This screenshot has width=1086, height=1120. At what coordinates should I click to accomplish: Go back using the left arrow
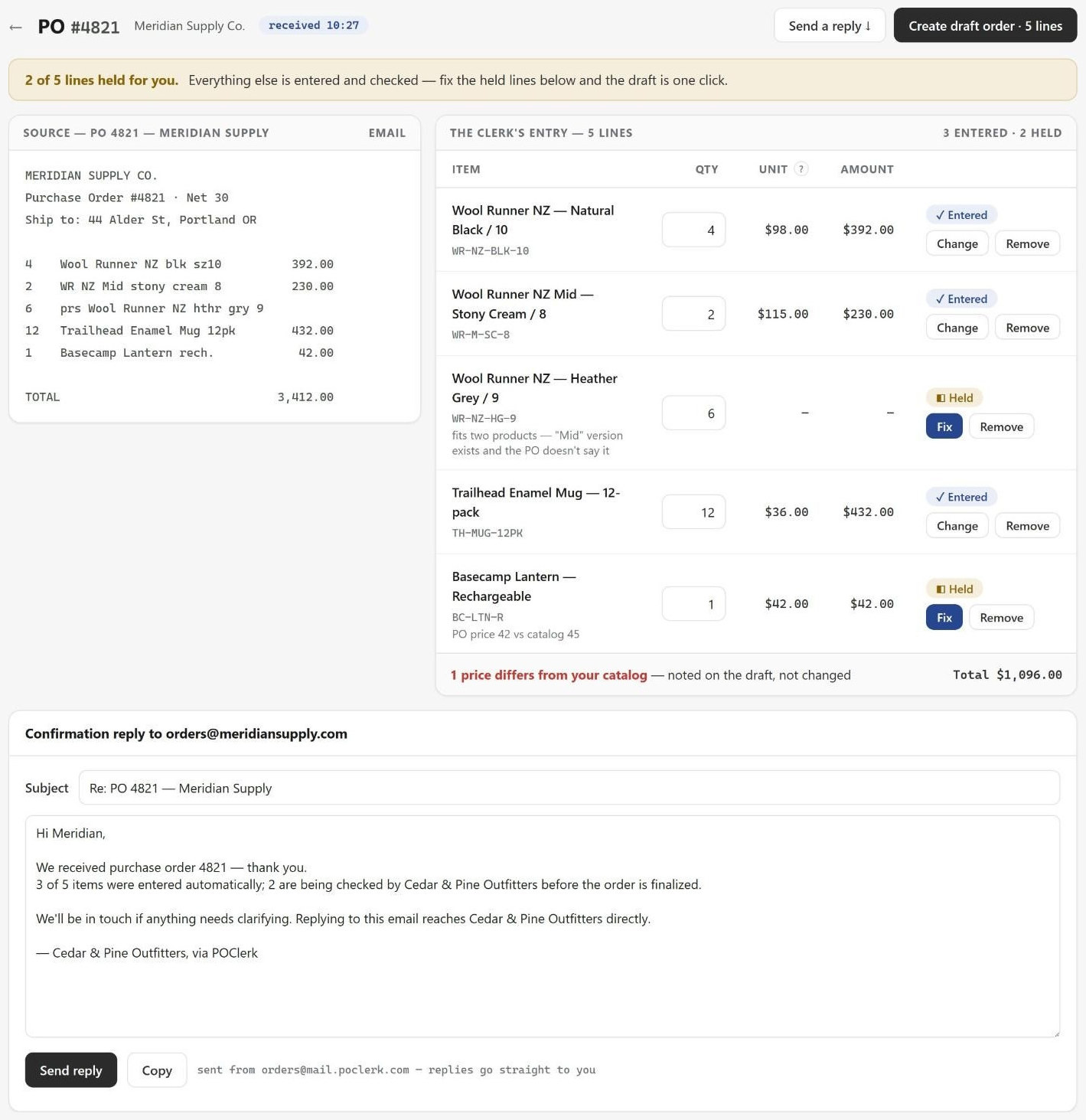tap(15, 27)
